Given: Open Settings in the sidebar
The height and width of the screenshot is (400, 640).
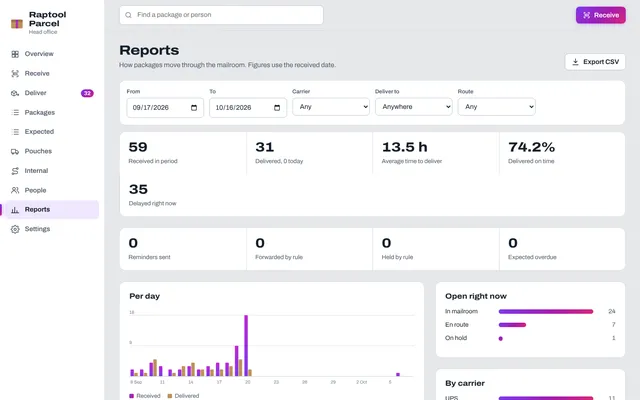Looking at the screenshot, I should pyautogui.click(x=37, y=229).
